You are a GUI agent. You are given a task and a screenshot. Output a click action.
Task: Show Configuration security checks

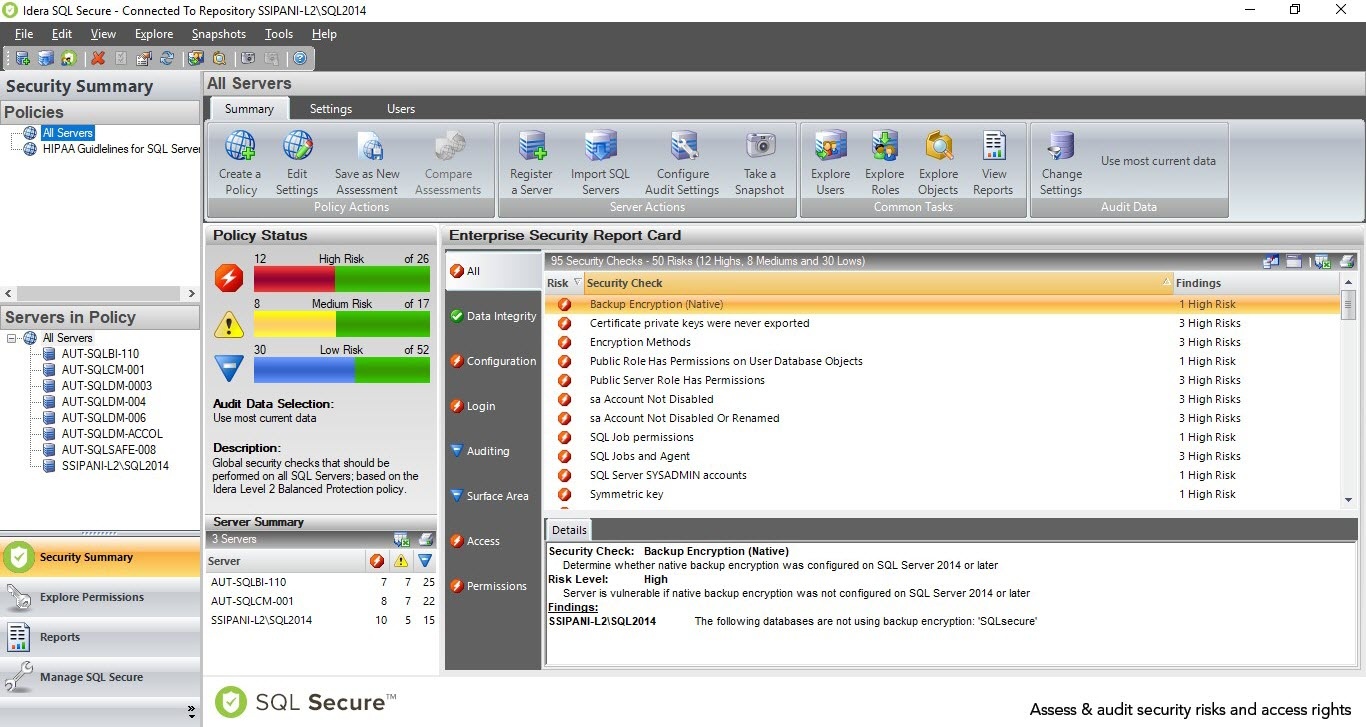coord(493,361)
